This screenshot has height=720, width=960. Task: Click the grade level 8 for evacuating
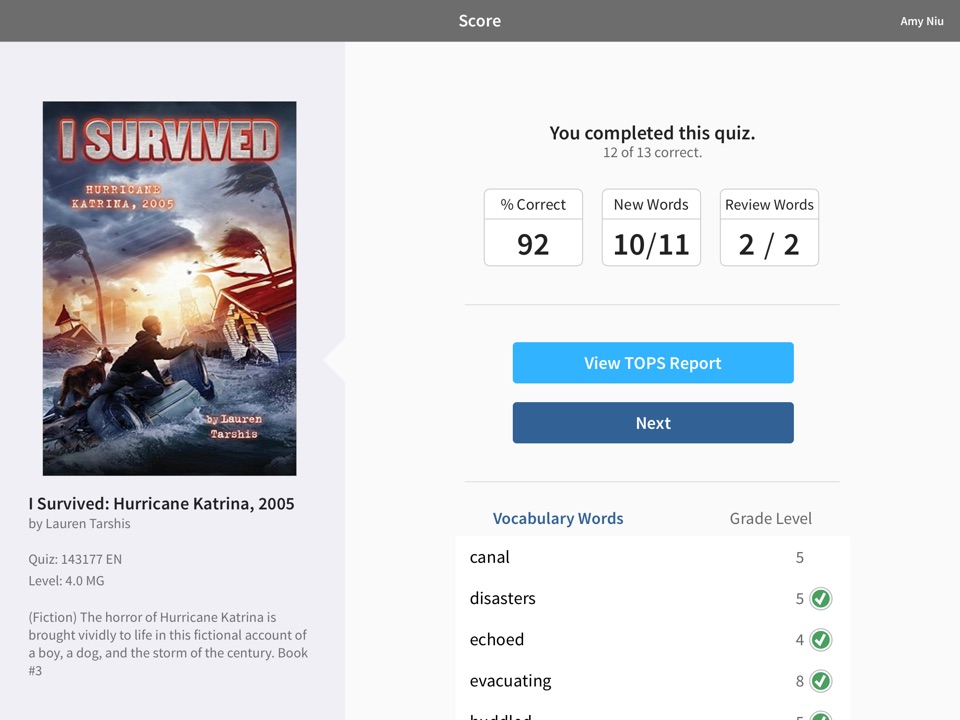800,681
